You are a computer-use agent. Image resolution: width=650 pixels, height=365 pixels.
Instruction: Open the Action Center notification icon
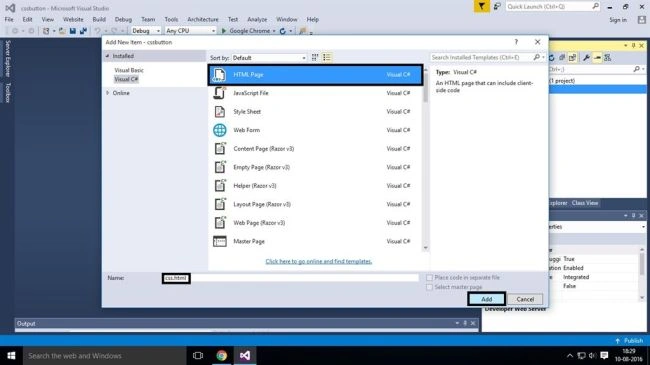604,355
